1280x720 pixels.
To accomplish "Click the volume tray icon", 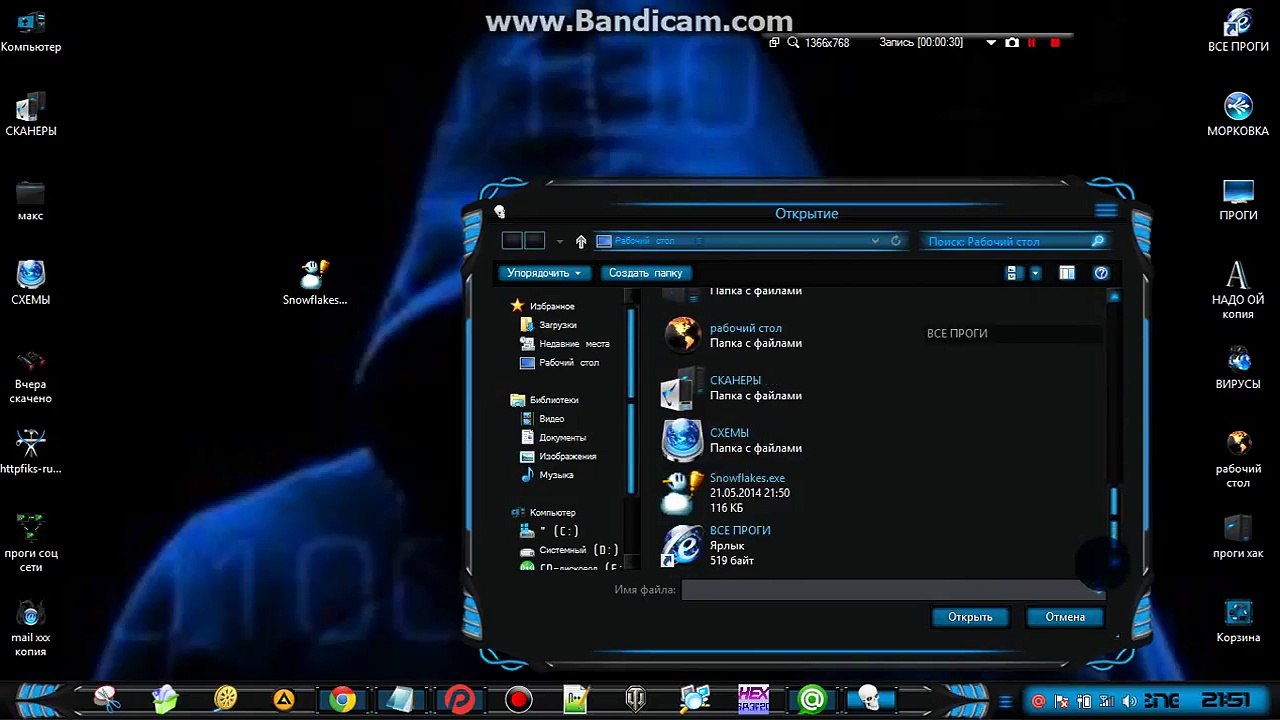I will pyautogui.click(x=1128, y=701).
